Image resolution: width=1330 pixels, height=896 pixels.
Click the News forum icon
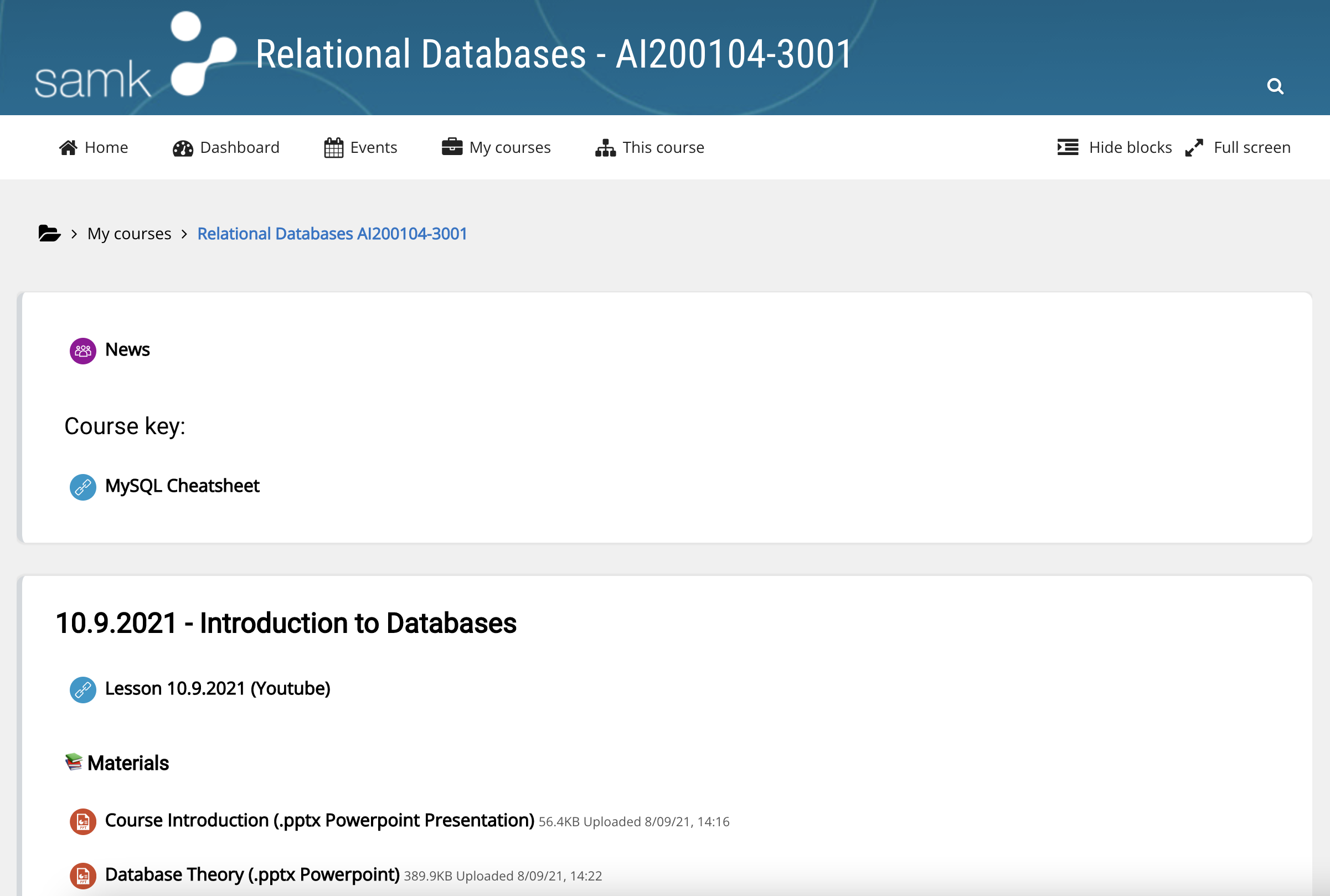click(x=83, y=351)
